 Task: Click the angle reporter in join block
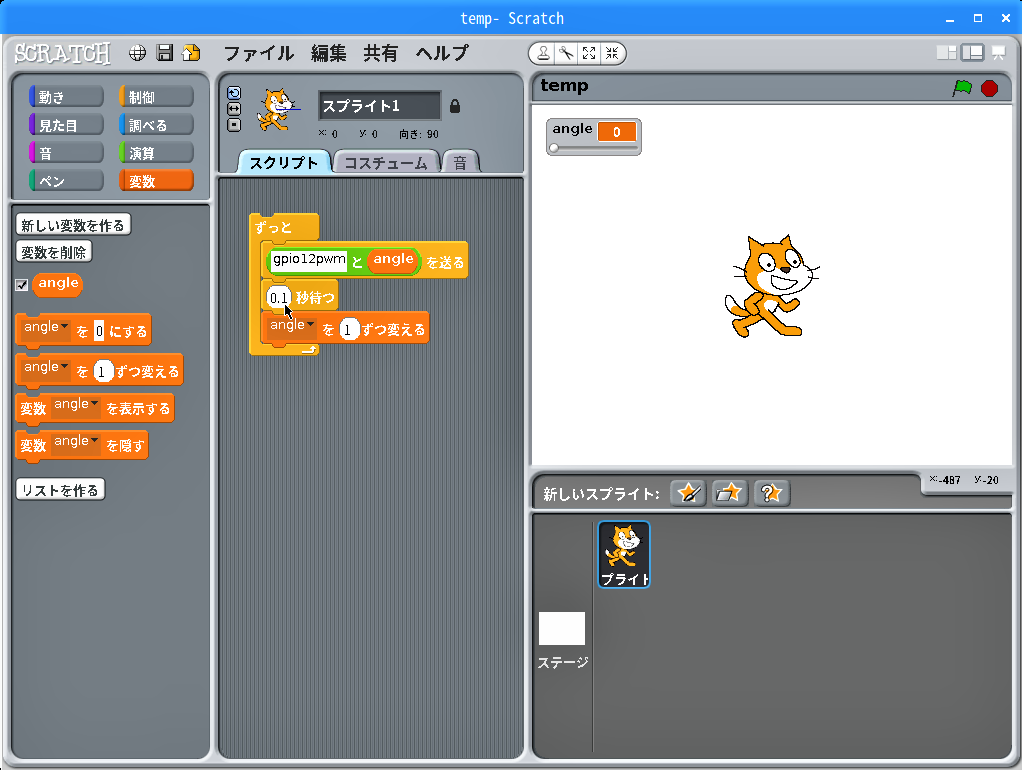pyautogui.click(x=393, y=259)
